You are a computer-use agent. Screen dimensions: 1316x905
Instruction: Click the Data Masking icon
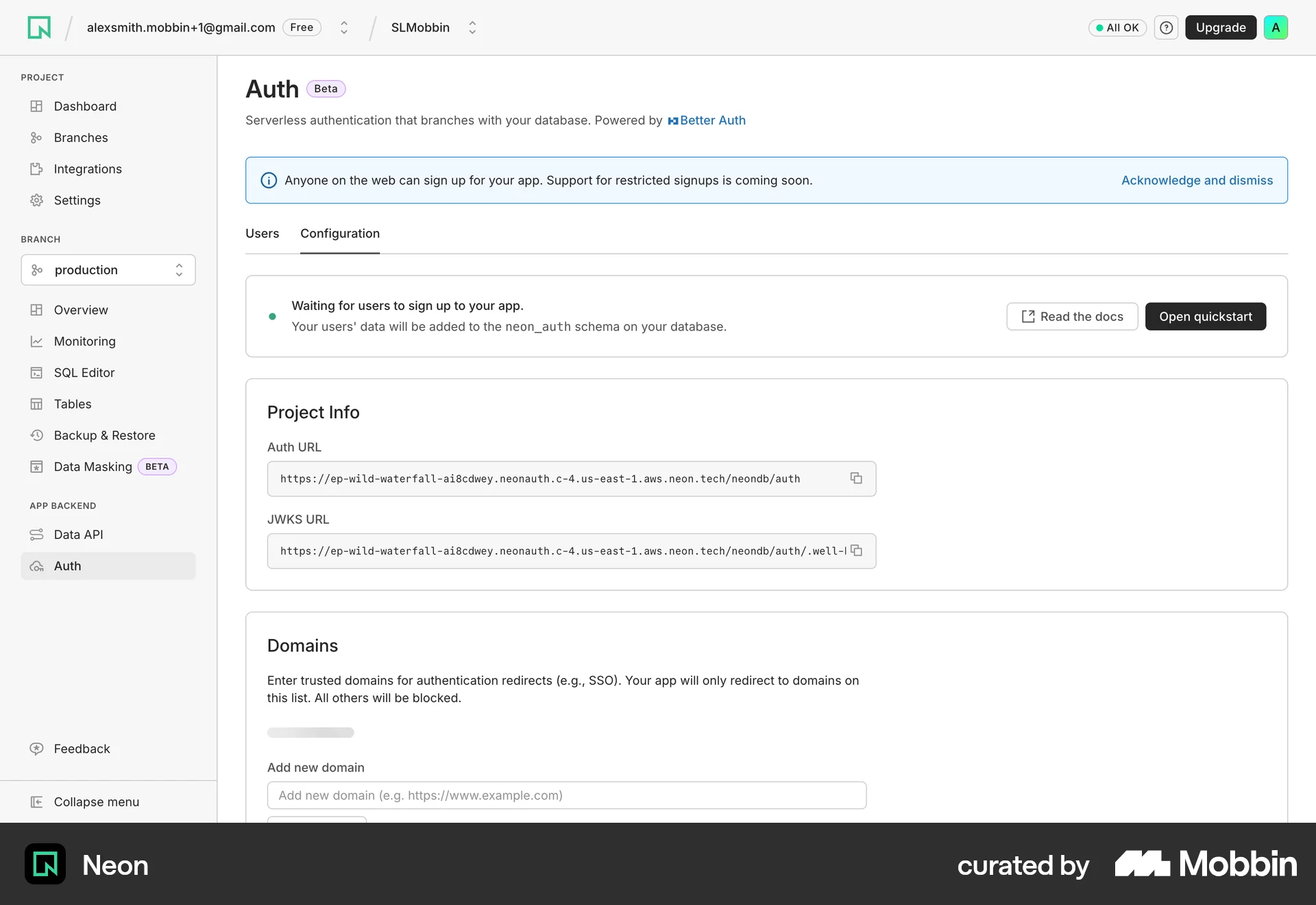pyautogui.click(x=36, y=467)
